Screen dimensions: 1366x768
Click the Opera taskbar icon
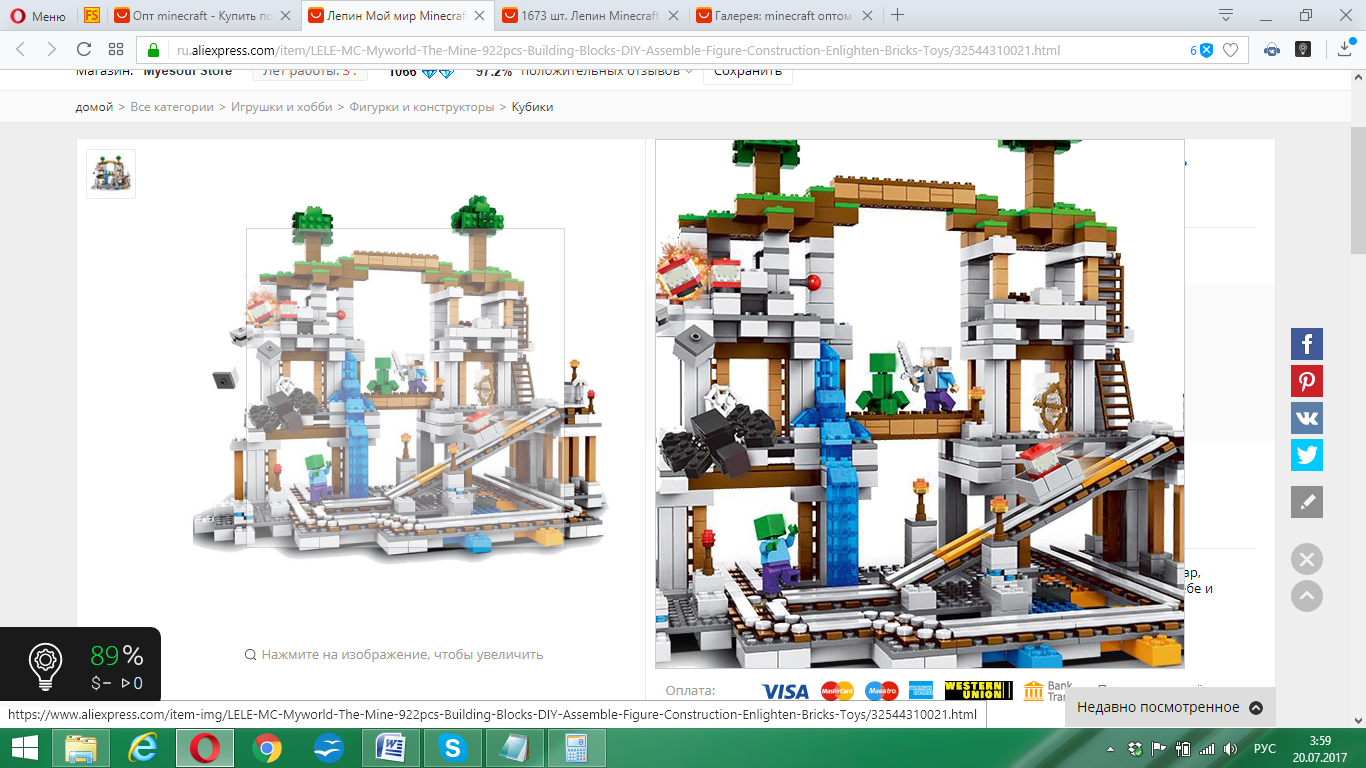click(x=205, y=748)
